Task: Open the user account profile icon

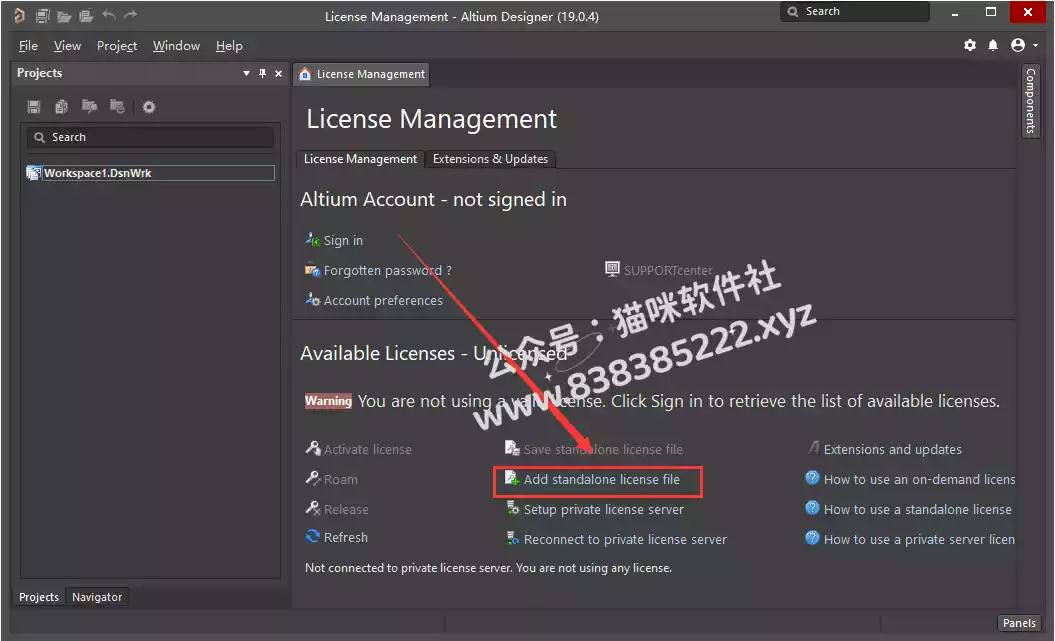Action: click(1017, 45)
